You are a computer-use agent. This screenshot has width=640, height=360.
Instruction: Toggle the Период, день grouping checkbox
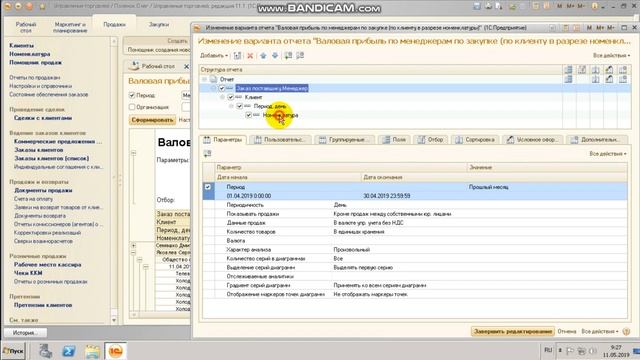pyautogui.click(x=240, y=106)
